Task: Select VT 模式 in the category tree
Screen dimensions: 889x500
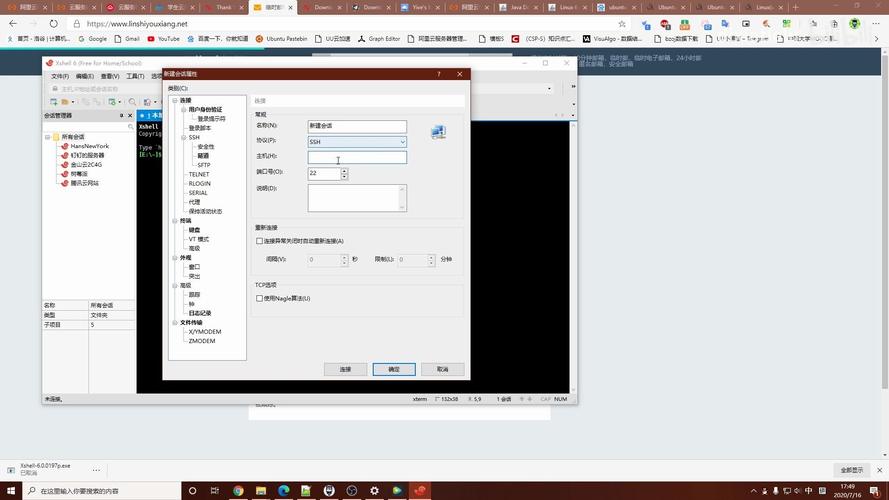Action: point(198,239)
